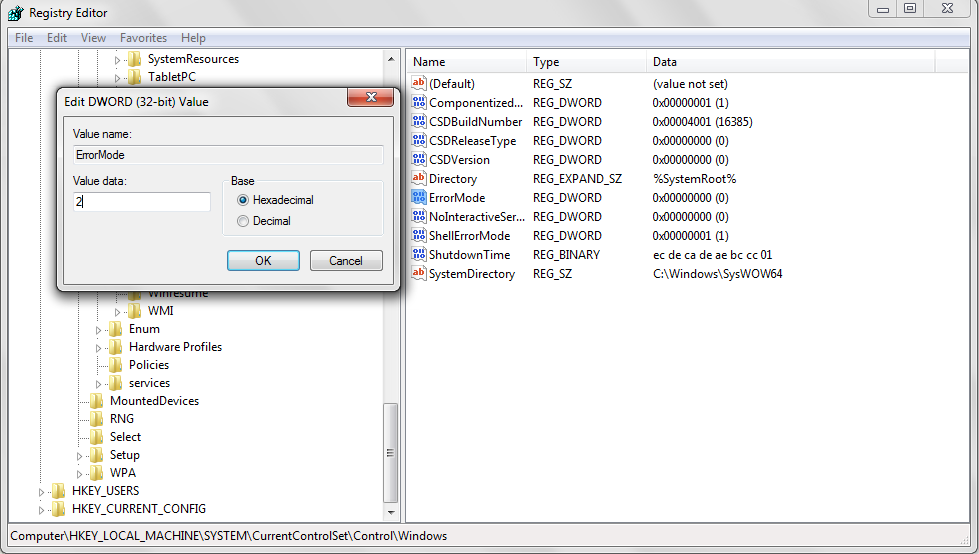The height and width of the screenshot is (554, 979).
Task: Expand the HKEY_CURRENT_CONFIG hive
Action: [41, 510]
